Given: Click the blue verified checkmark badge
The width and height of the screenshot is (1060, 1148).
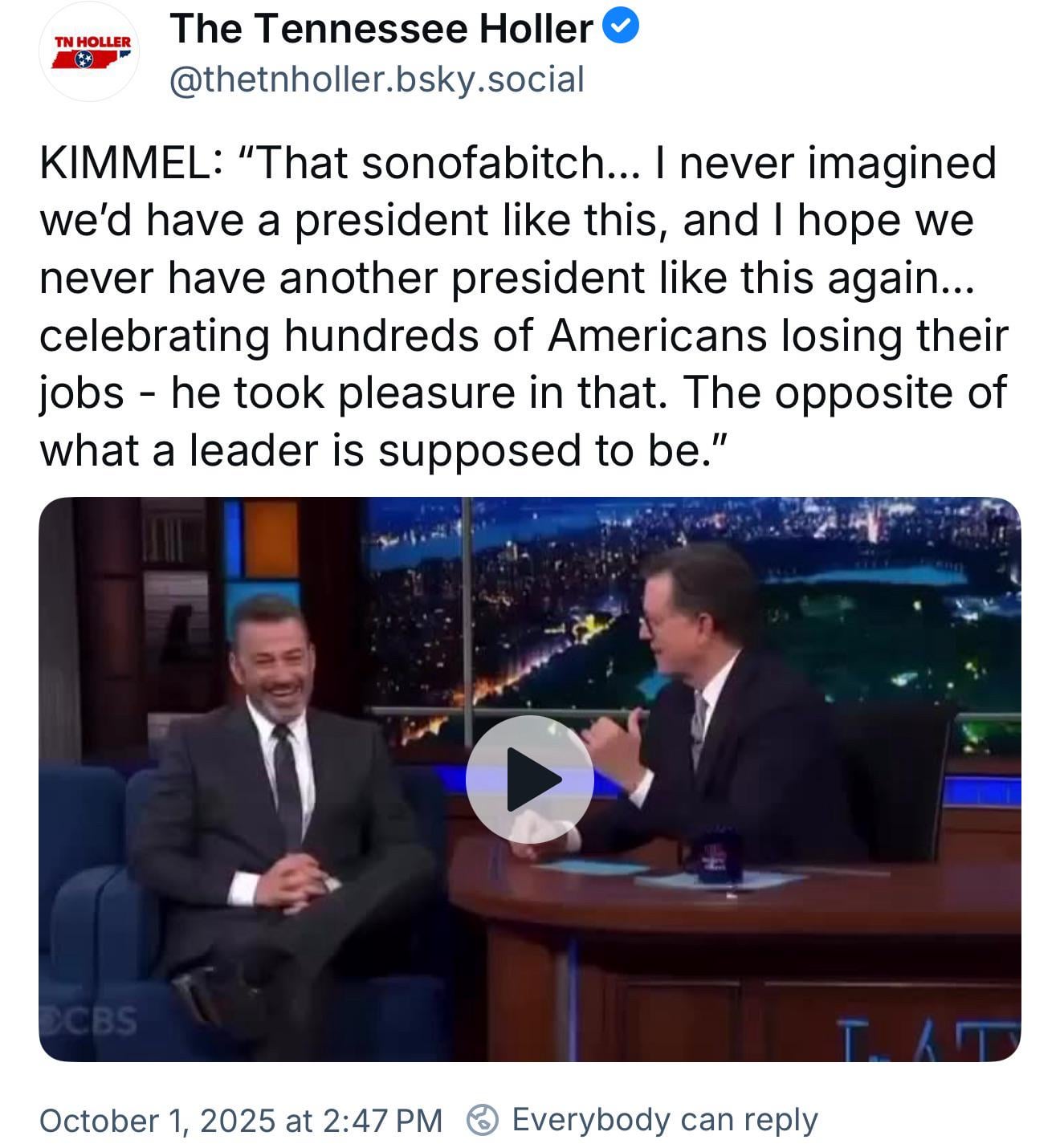Looking at the screenshot, I should click(621, 28).
